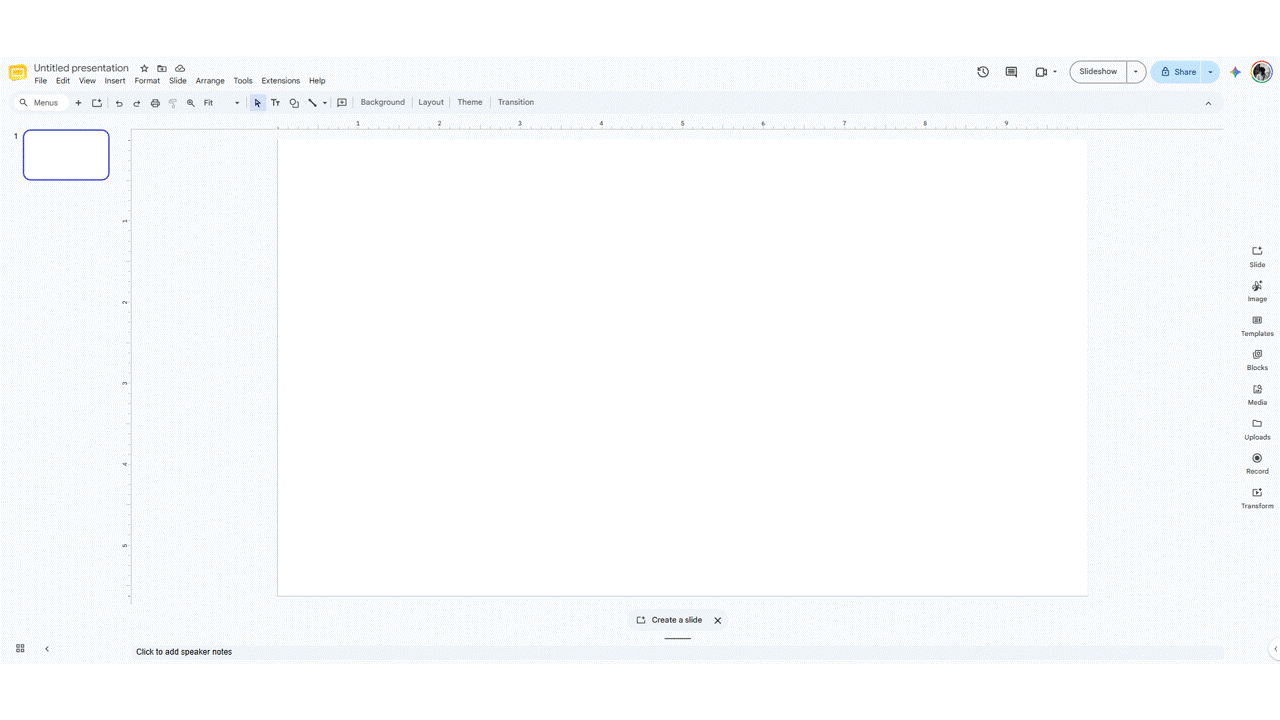The height and width of the screenshot is (720, 1280).
Task: Open Blocks in the right sidebar
Action: pos(1257,360)
